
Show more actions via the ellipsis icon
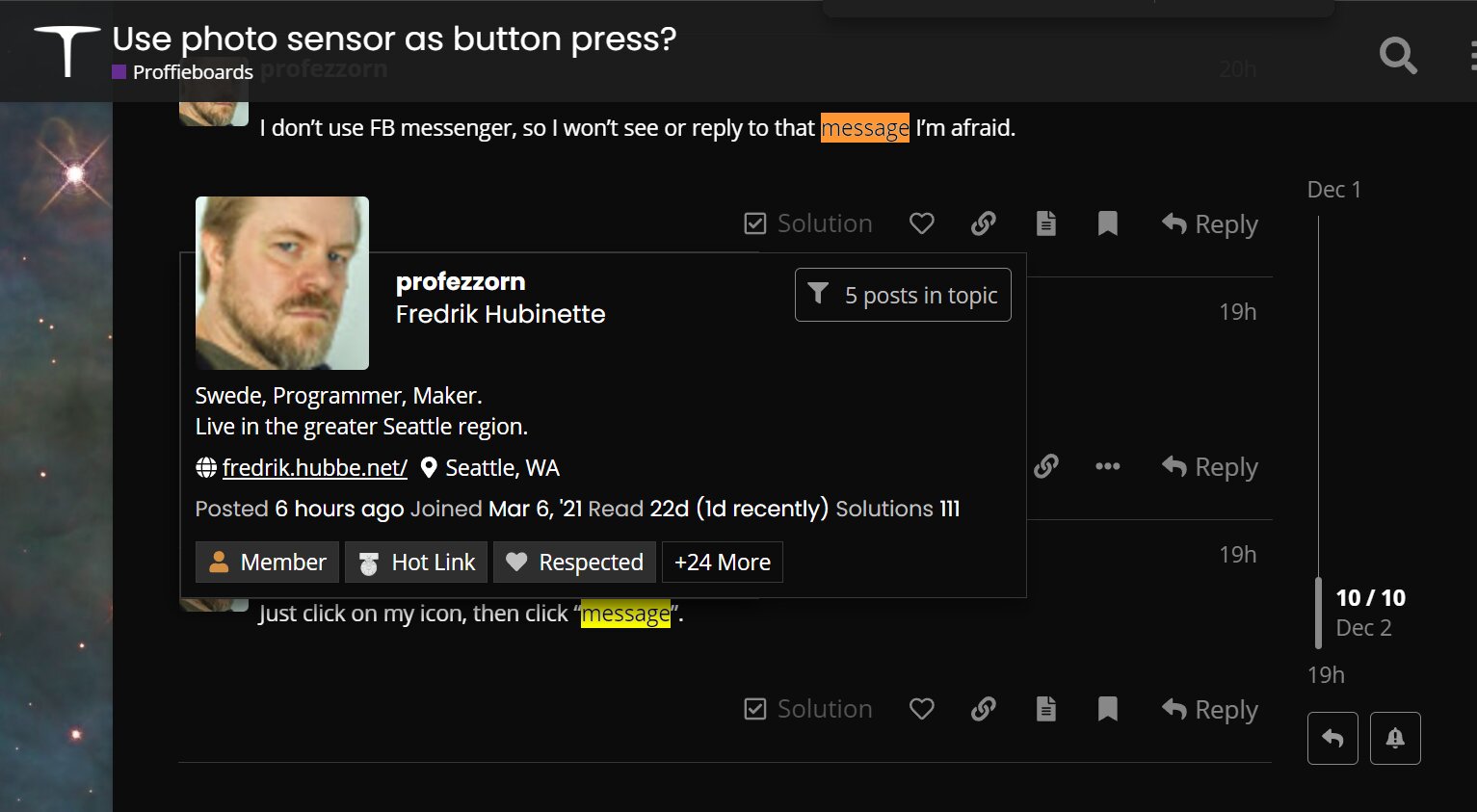click(x=1107, y=466)
